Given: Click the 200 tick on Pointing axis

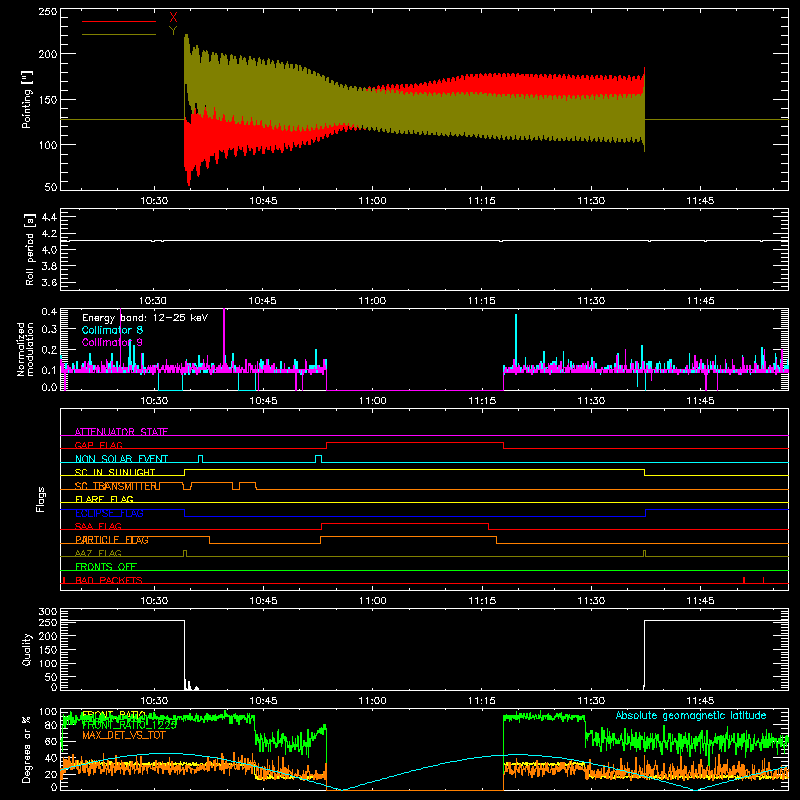Looking at the screenshot, I should tap(48, 54).
